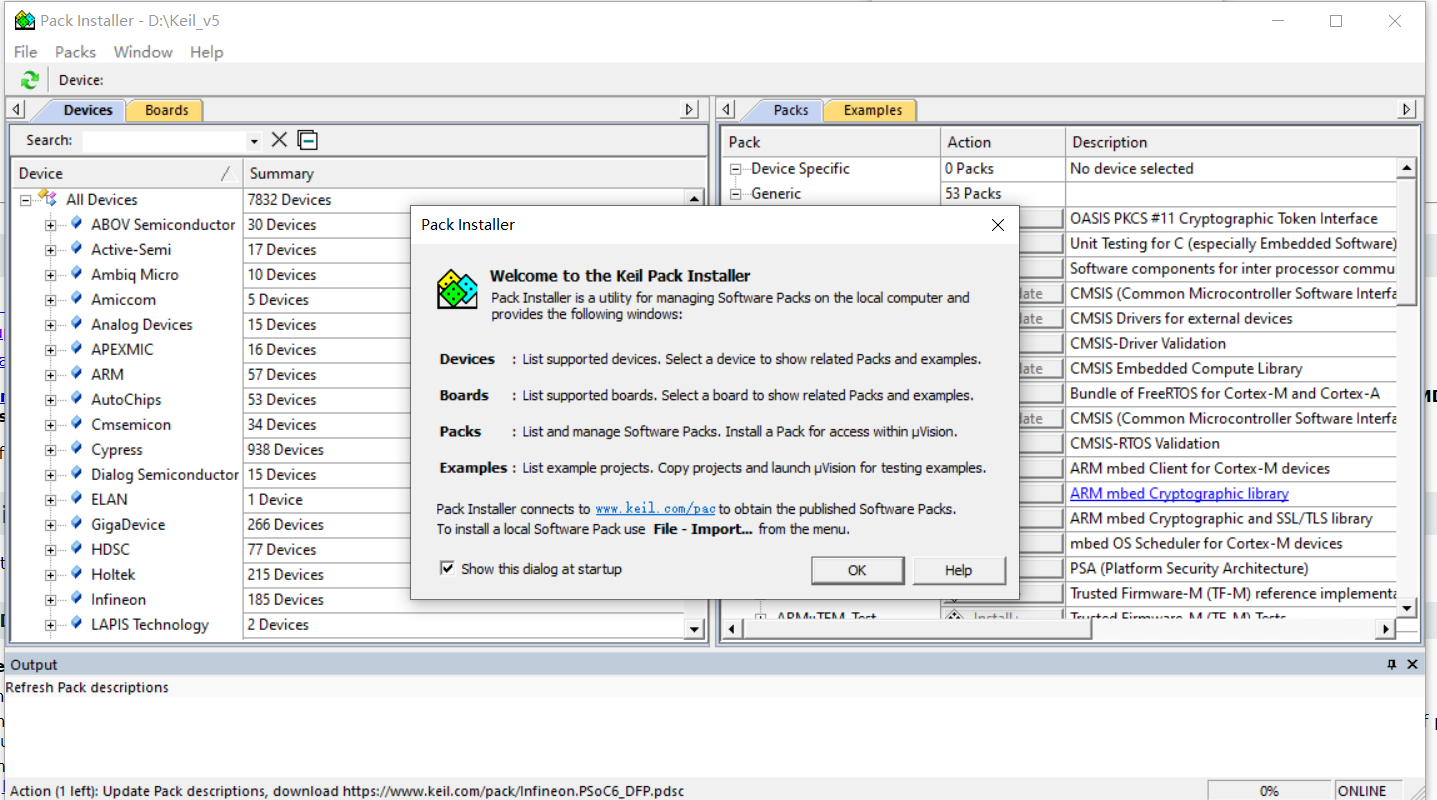The image size is (1437, 800).
Task: Select the LAPIS Technology tree row
Action: (x=150, y=624)
